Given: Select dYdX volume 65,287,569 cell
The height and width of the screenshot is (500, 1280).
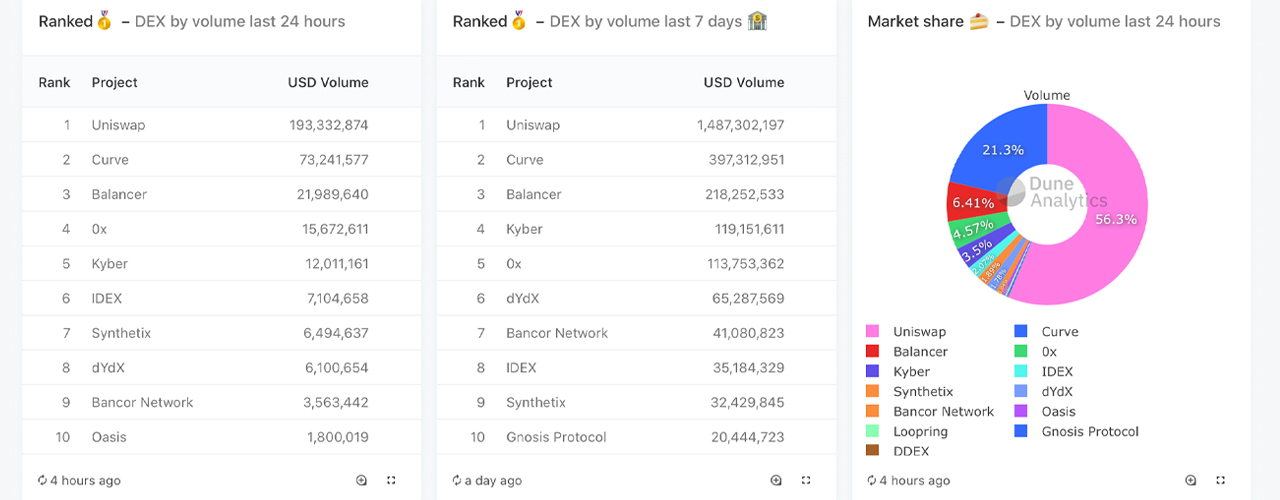Looking at the screenshot, I should tap(748, 298).
